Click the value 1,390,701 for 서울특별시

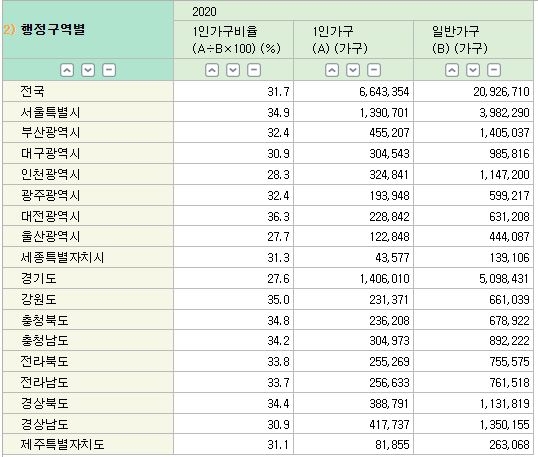384,113
